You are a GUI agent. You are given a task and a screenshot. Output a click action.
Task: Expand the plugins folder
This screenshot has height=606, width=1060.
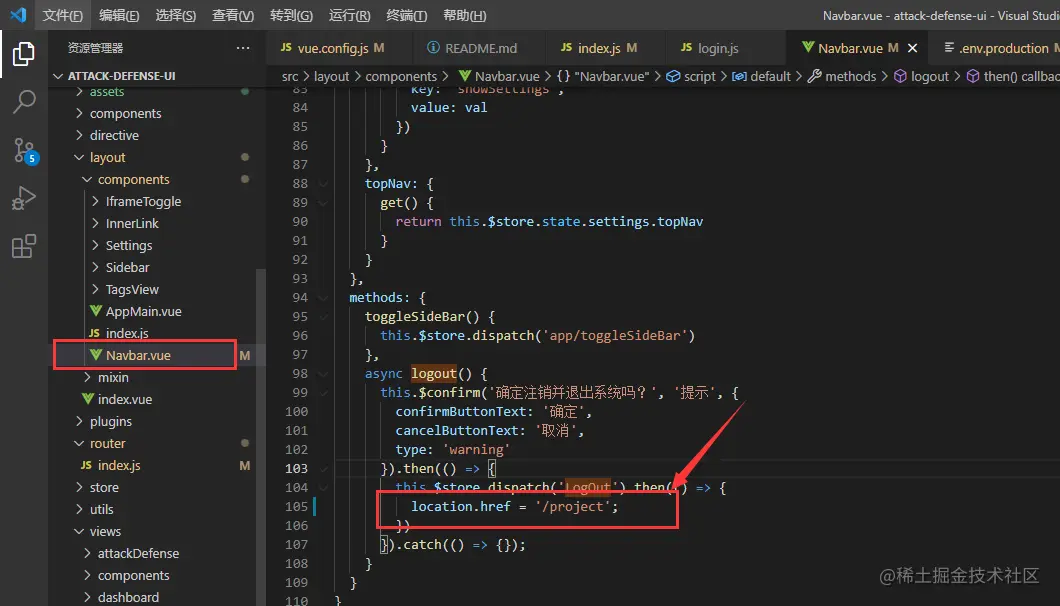(110, 421)
